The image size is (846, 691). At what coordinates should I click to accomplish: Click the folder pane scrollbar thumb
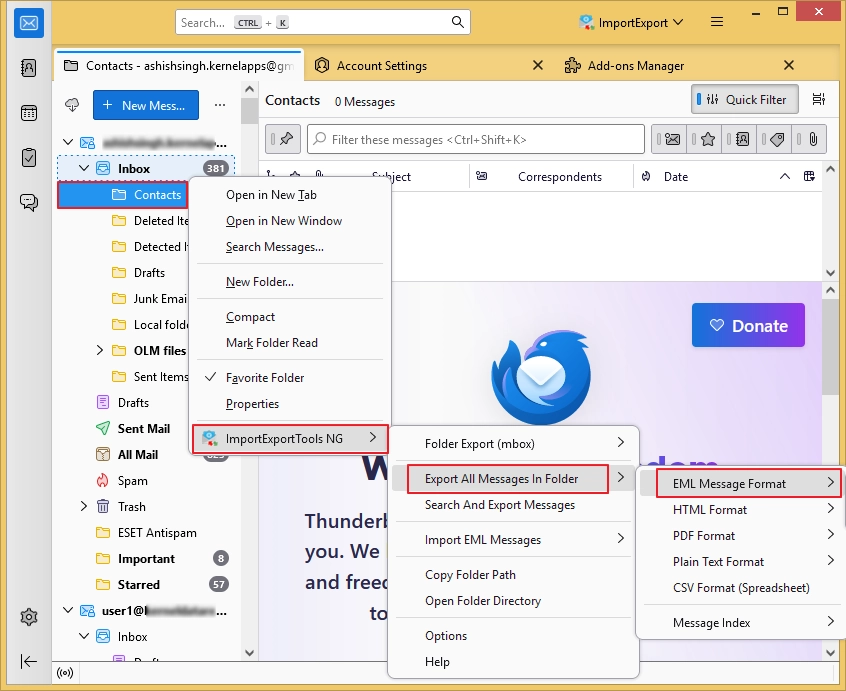[x=249, y=111]
